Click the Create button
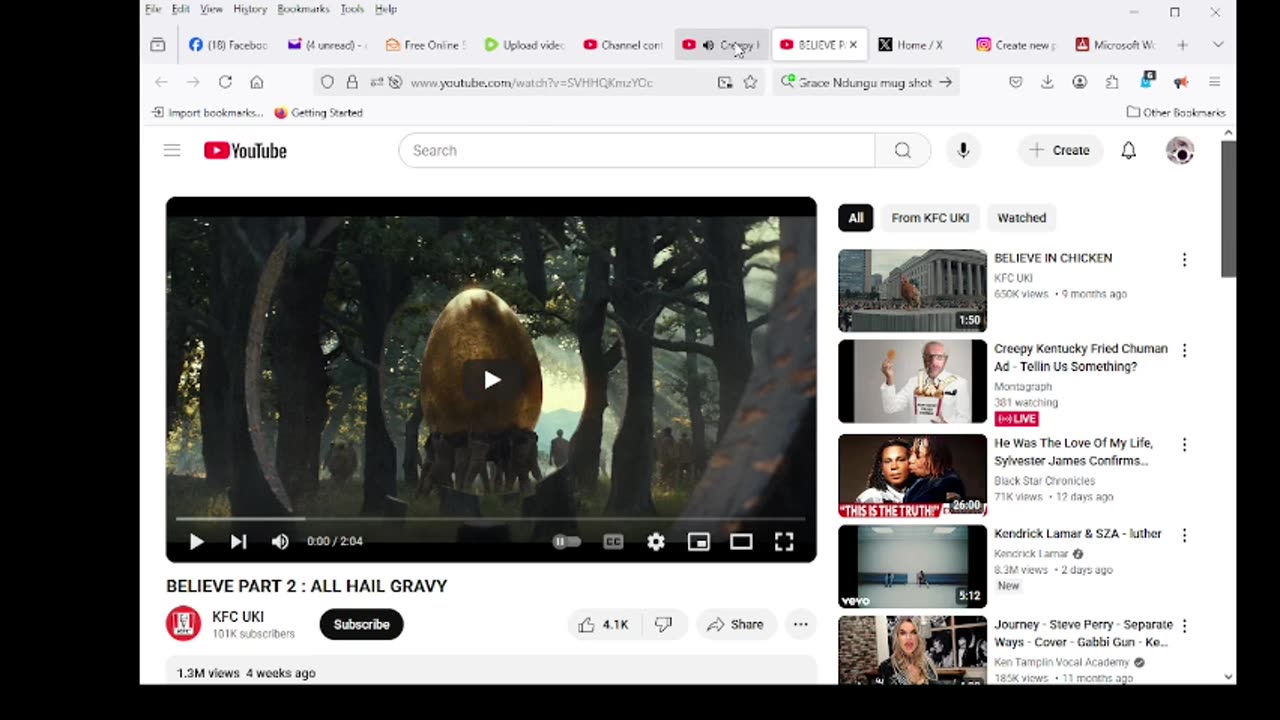 tap(1060, 150)
